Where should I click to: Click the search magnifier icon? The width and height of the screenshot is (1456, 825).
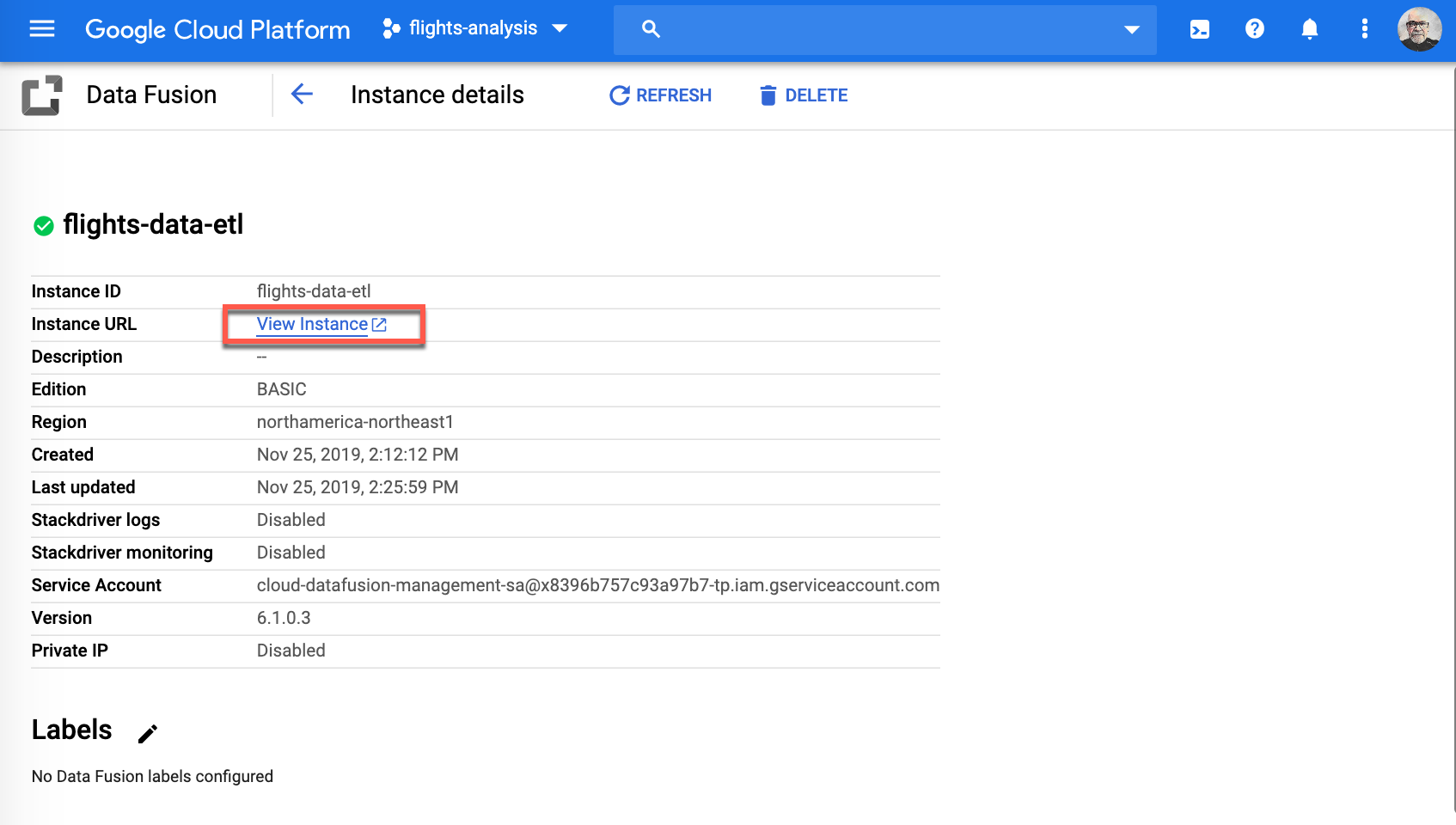pos(651,29)
